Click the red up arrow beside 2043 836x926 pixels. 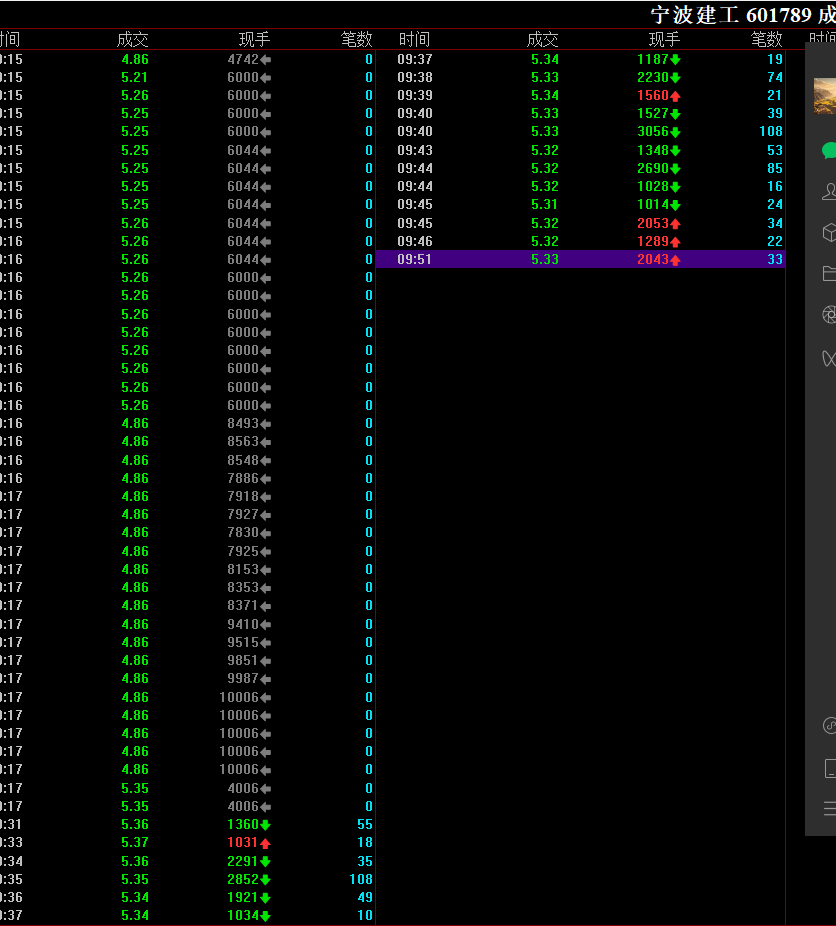pos(675,260)
